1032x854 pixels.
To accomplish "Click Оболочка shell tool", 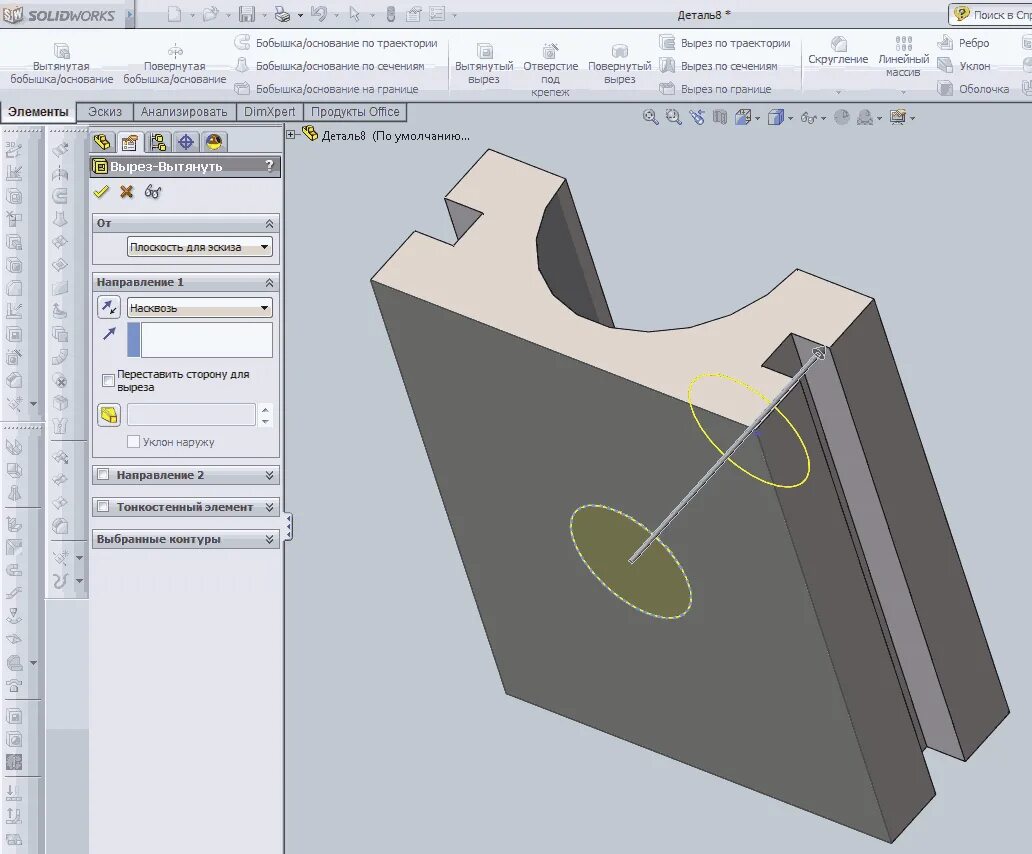I will pyautogui.click(x=973, y=89).
